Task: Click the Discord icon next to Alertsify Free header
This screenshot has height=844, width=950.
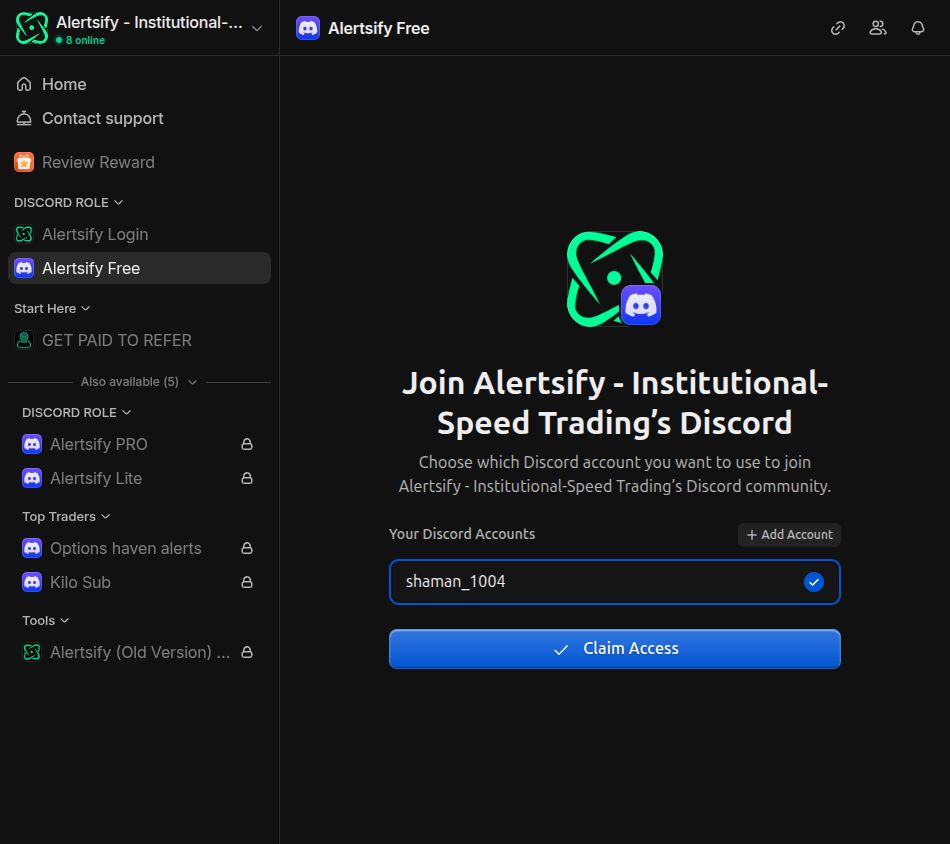Action: click(308, 28)
